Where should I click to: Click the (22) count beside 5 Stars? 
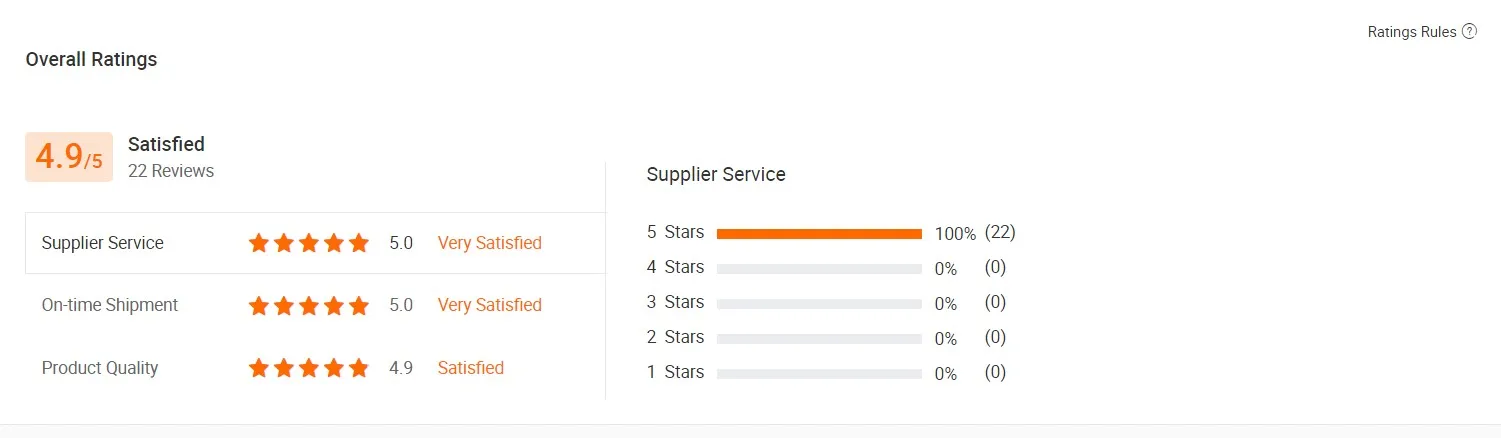coord(1000,233)
